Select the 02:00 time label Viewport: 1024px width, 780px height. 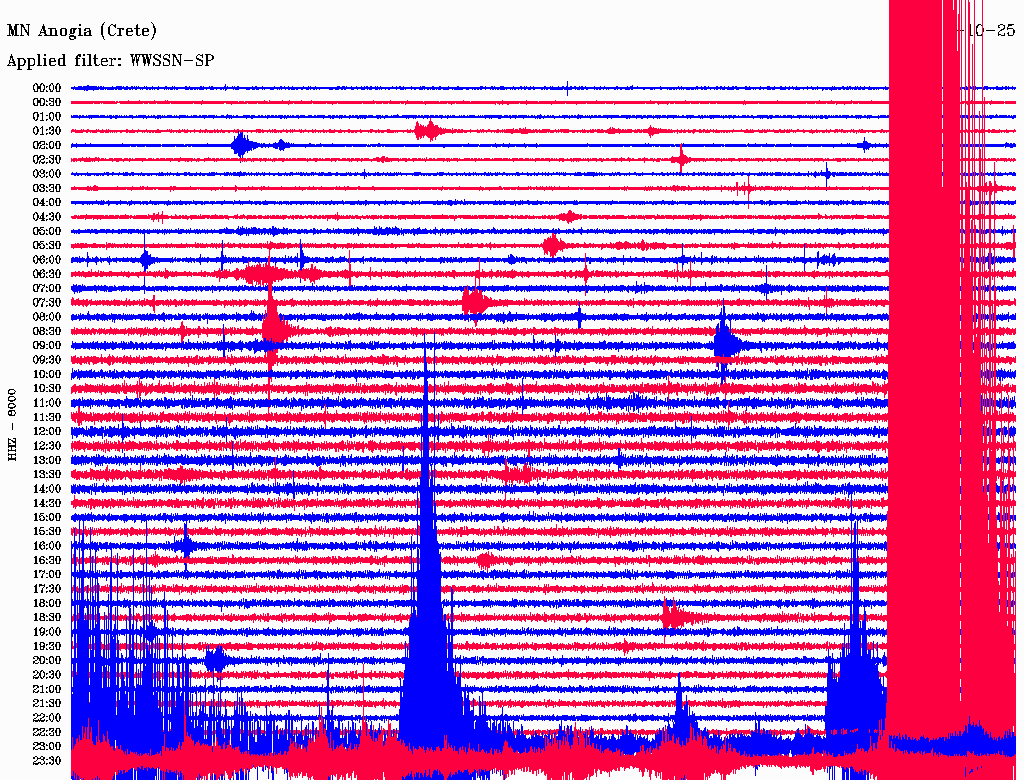pos(47,145)
